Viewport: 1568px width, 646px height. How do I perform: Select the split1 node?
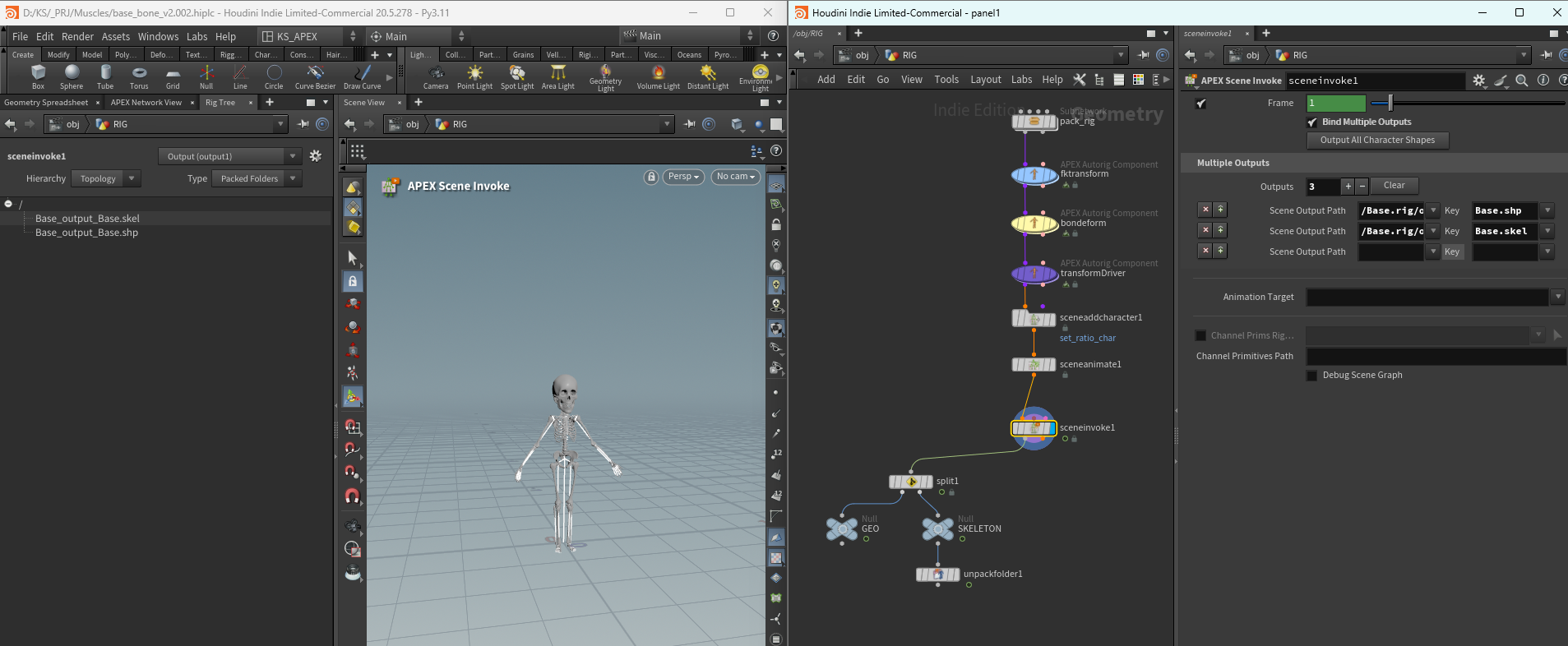(911, 482)
